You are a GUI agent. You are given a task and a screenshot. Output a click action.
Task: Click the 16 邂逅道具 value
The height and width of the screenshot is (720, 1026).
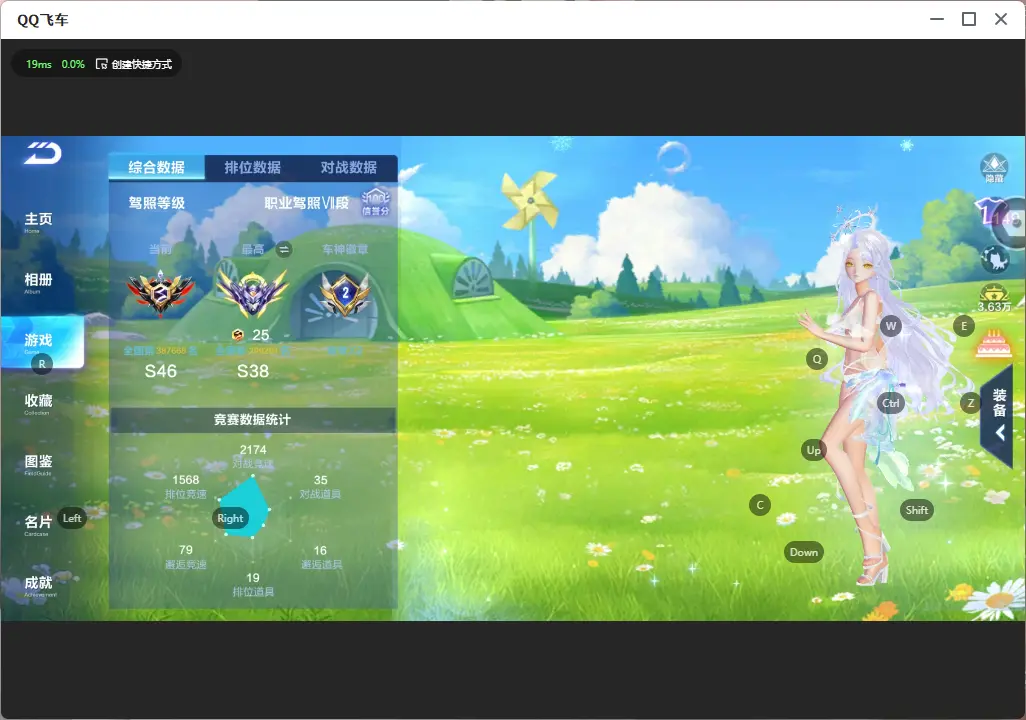[x=320, y=550]
